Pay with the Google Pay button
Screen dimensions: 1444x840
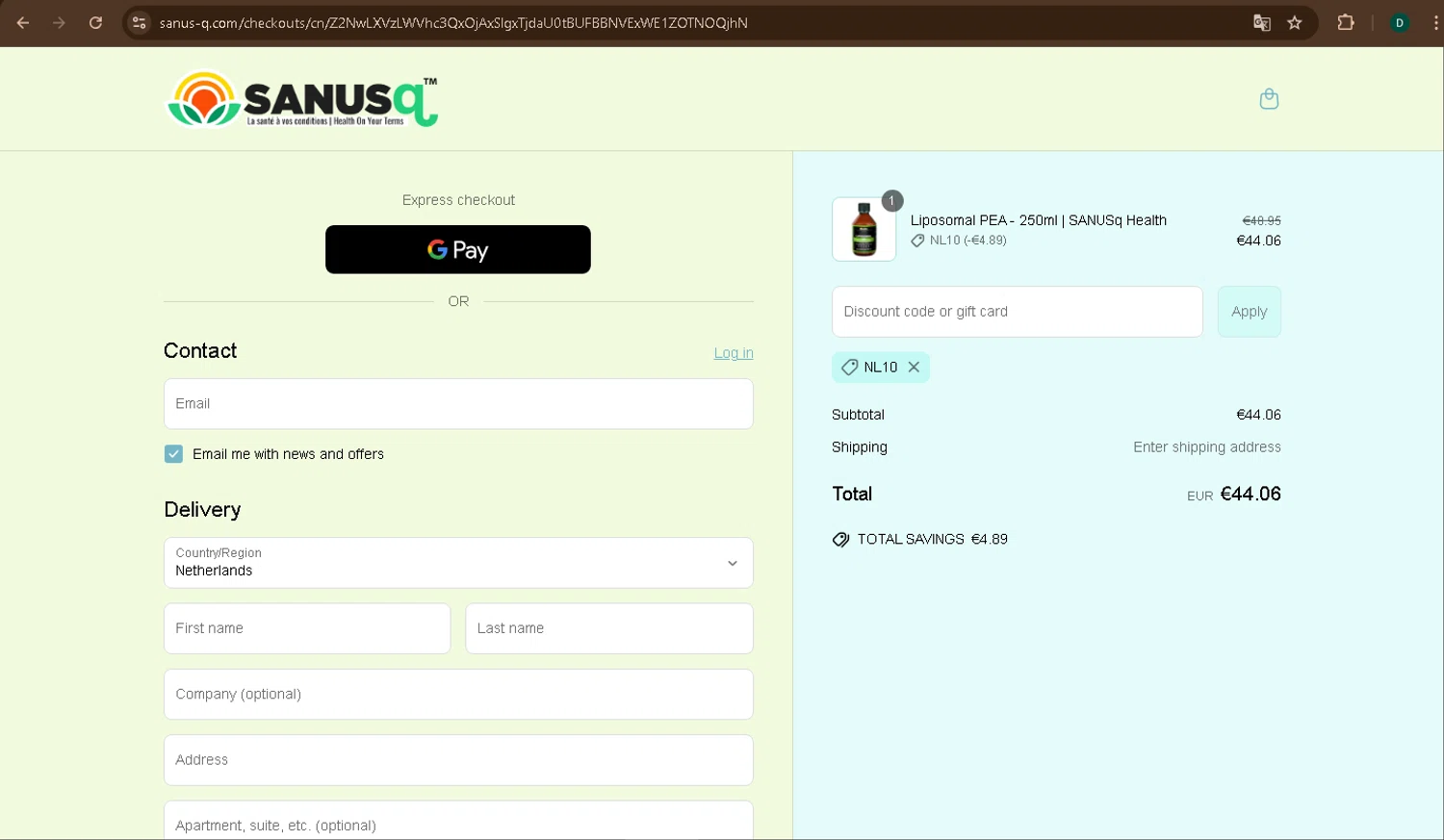point(458,249)
